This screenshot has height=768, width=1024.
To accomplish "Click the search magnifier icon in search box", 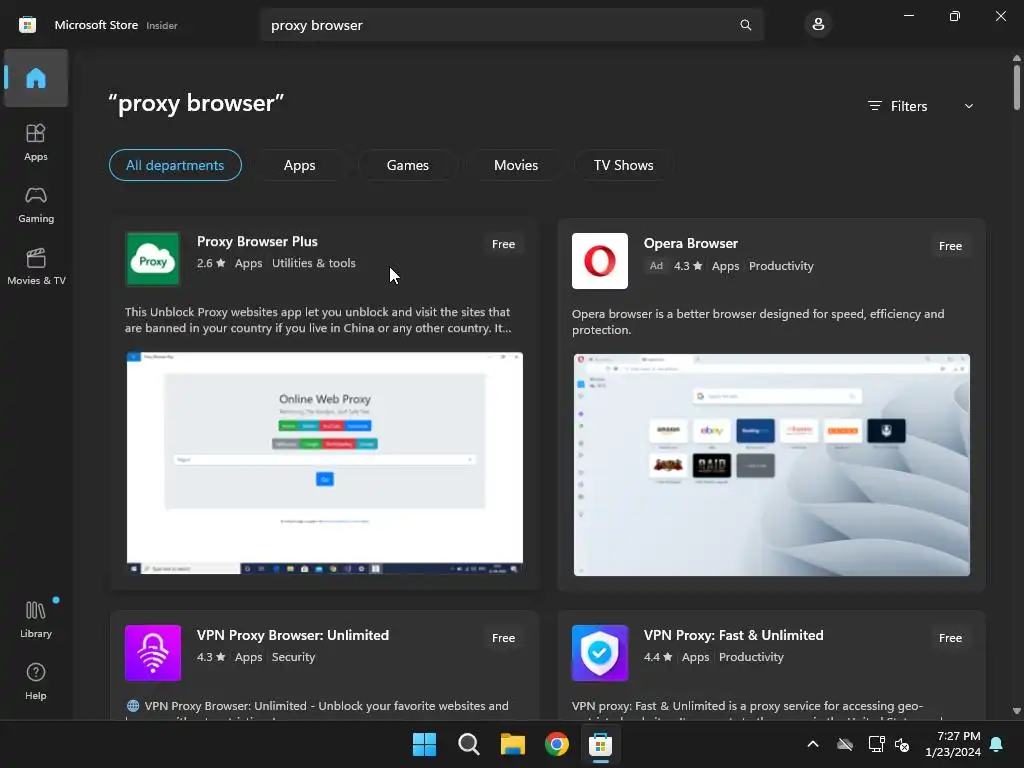I will (745, 25).
